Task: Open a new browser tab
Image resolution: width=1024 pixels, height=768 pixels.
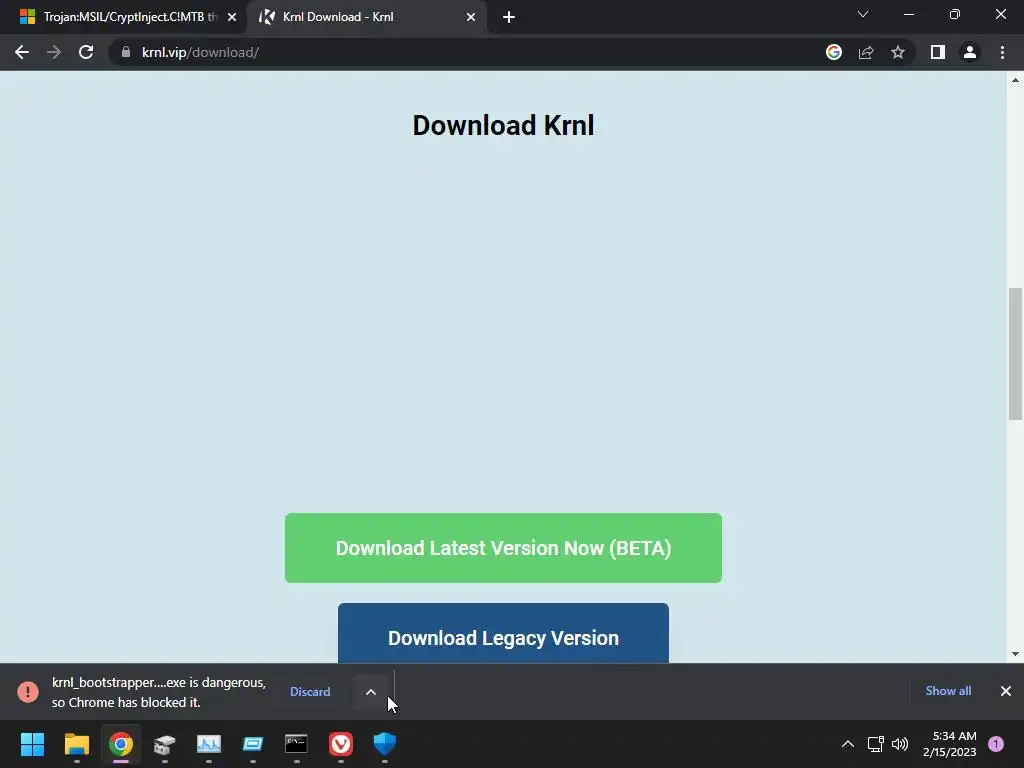Action: (x=509, y=17)
